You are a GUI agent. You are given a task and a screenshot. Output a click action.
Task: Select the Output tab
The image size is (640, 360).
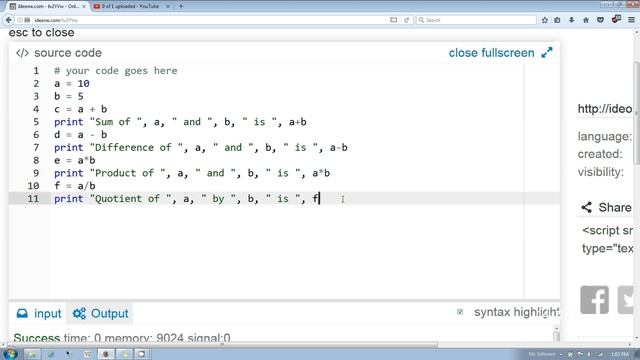coord(100,313)
